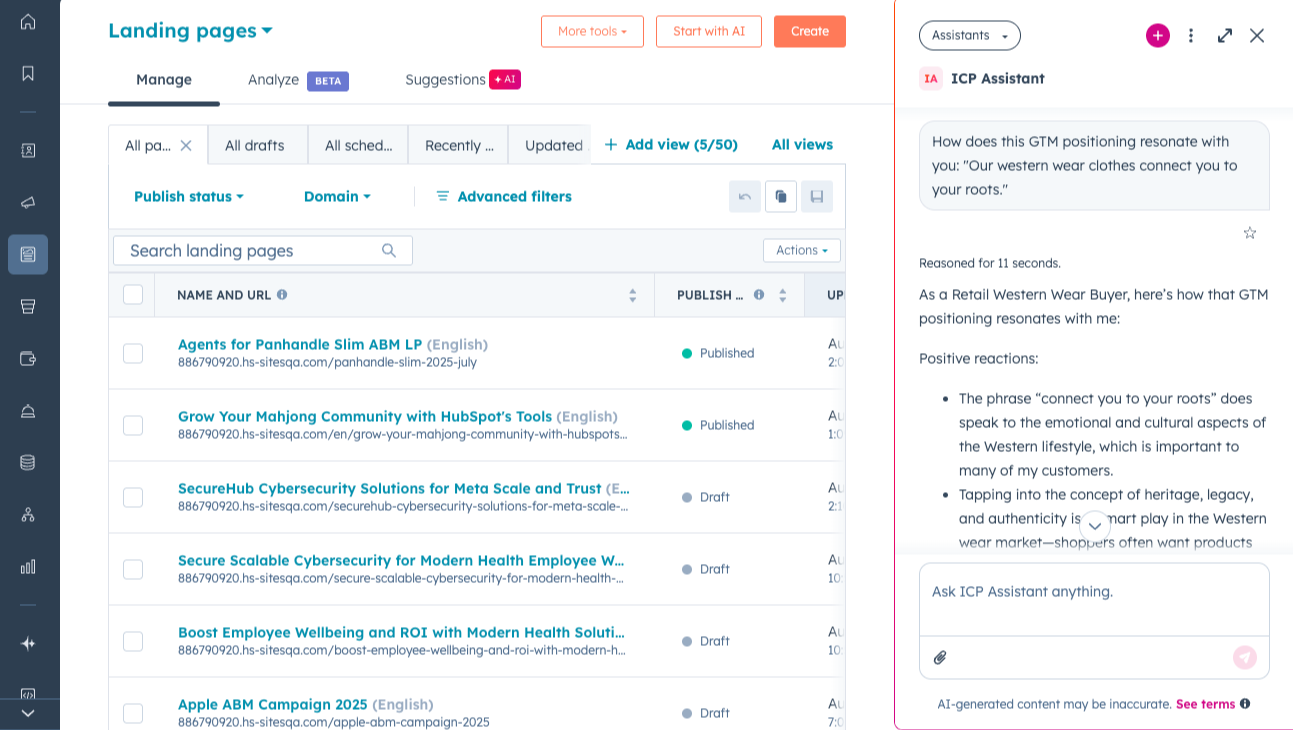Expand the Assistants dropdown in the chat panel
1298x730 pixels.
pos(969,35)
